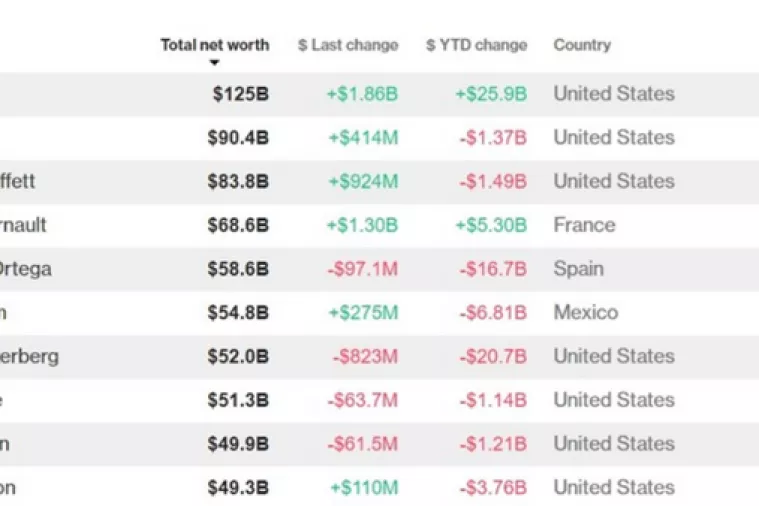Click the Country column header
The height and width of the screenshot is (506, 759).
coord(582,45)
